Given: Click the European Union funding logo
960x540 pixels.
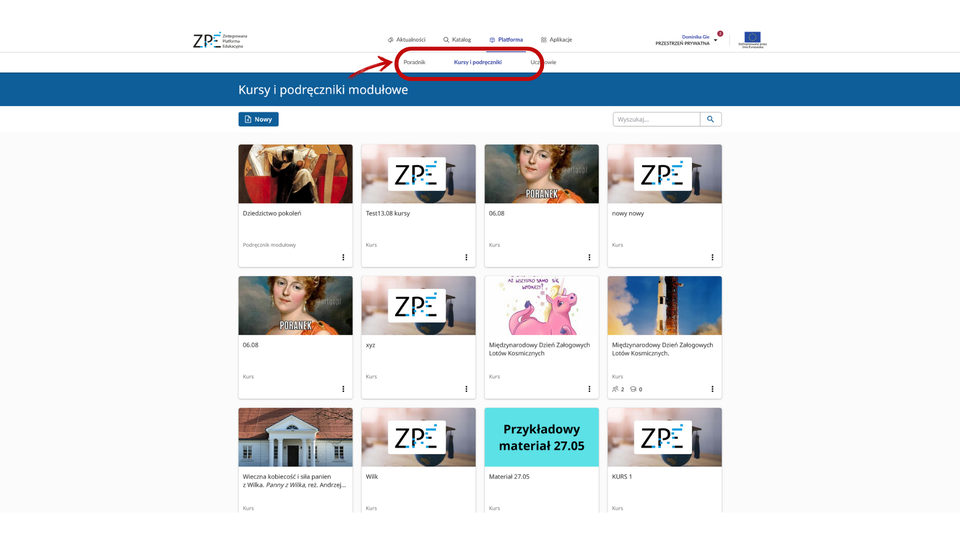Looking at the screenshot, I should click(751, 40).
